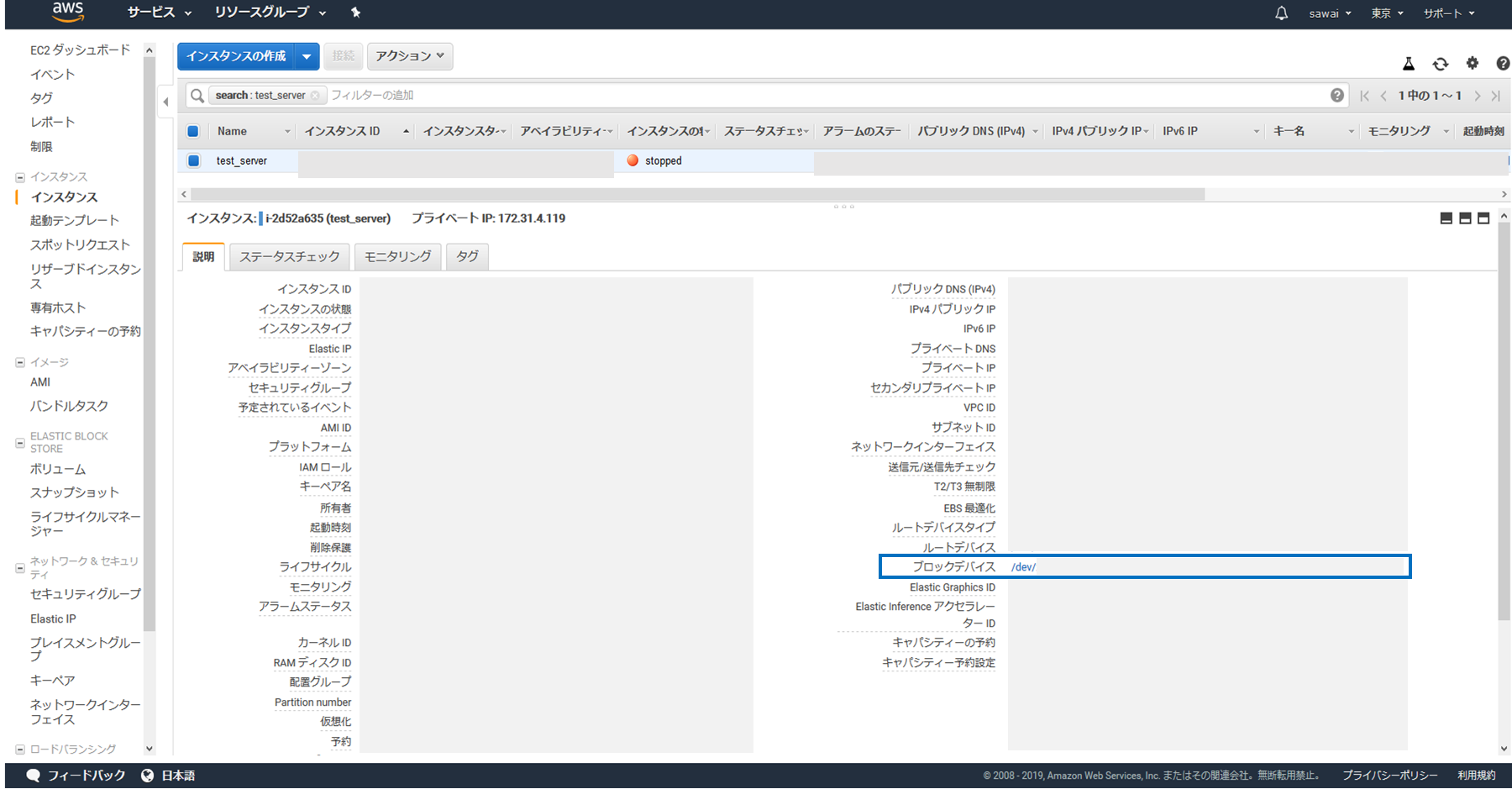This screenshot has height=789, width=1512.
Task: Click the table's horizontal scrollbar
Action: 698,194
